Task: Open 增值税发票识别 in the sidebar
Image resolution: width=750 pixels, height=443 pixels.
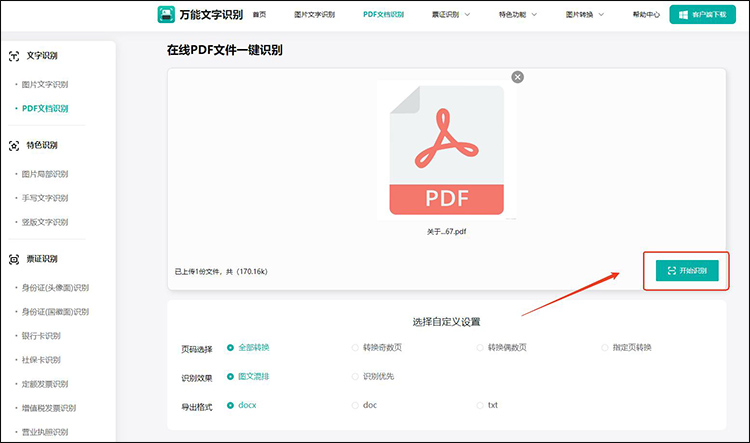Action: click(x=49, y=408)
